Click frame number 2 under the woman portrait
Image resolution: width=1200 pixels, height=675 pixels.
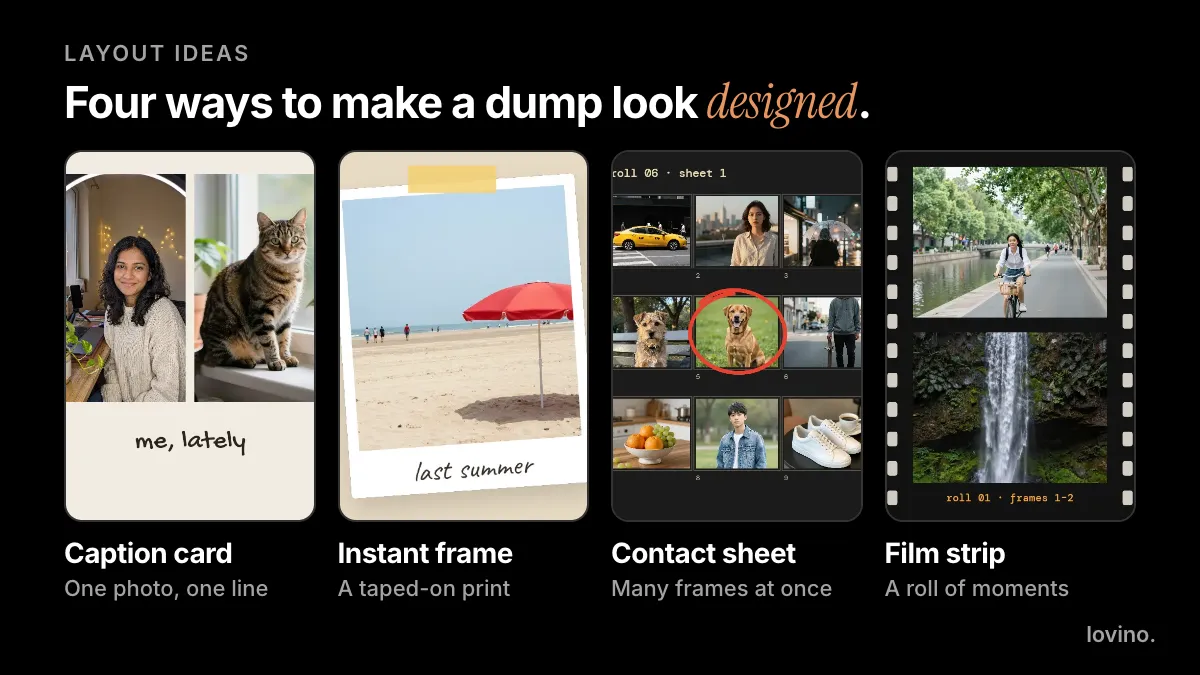coord(698,276)
